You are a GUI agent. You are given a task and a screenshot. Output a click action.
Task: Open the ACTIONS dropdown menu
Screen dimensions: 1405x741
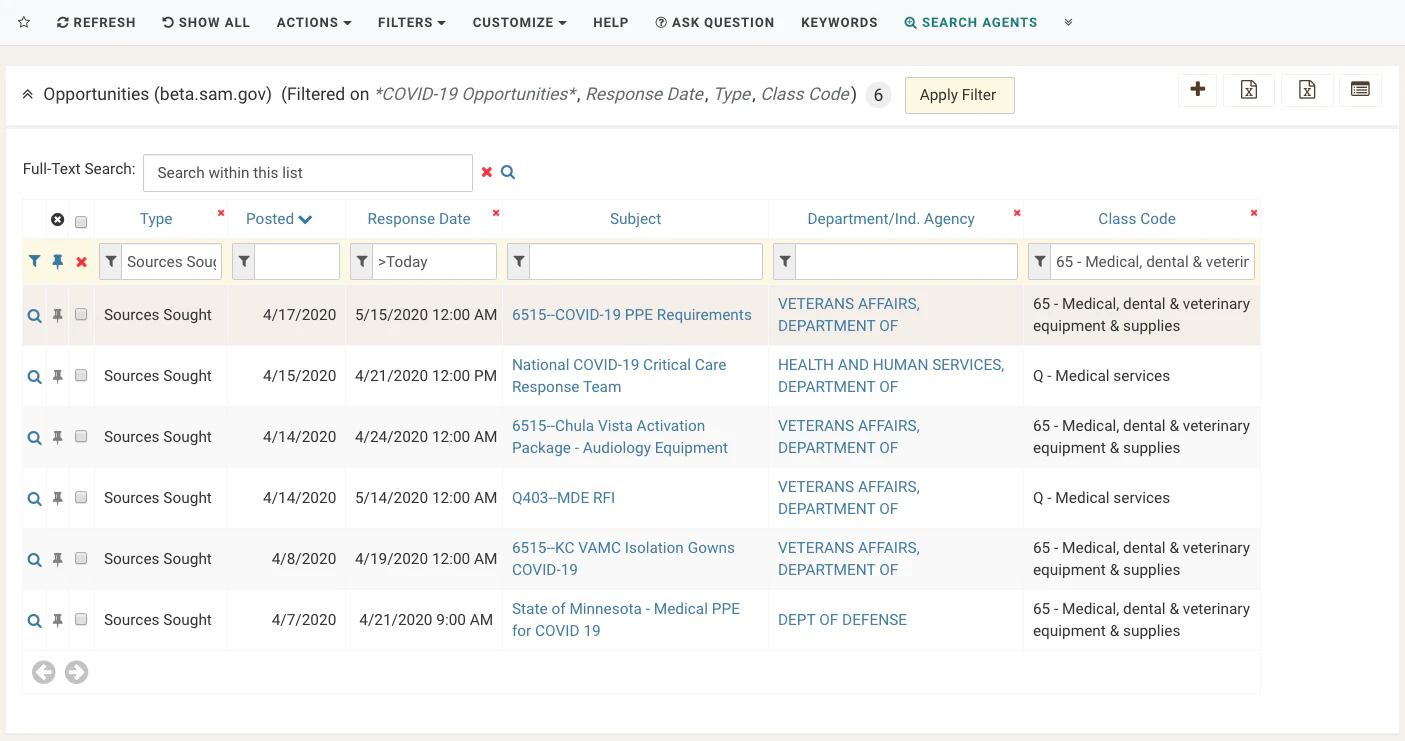point(313,22)
